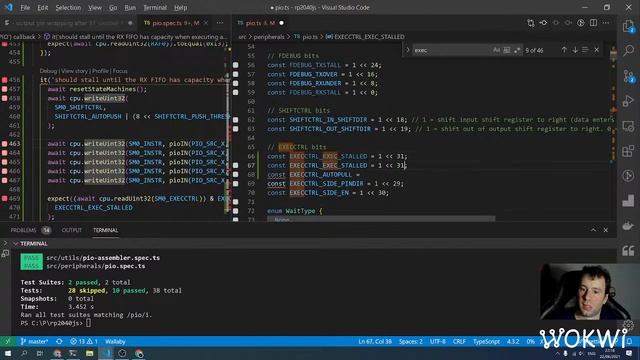Open more actions for left editor group
Viewport: 640px width, 360px height.
click(220, 23)
